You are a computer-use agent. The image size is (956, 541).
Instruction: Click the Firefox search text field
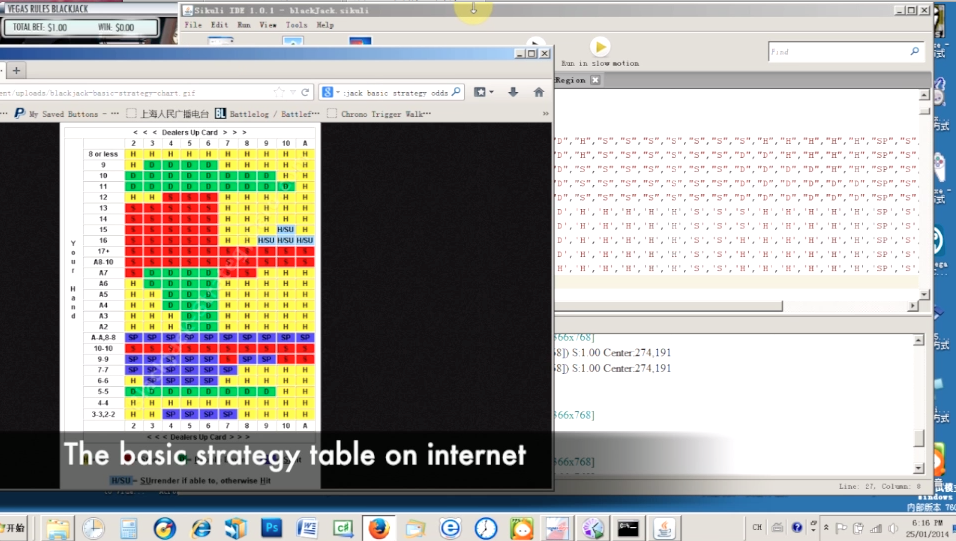pos(395,93)
